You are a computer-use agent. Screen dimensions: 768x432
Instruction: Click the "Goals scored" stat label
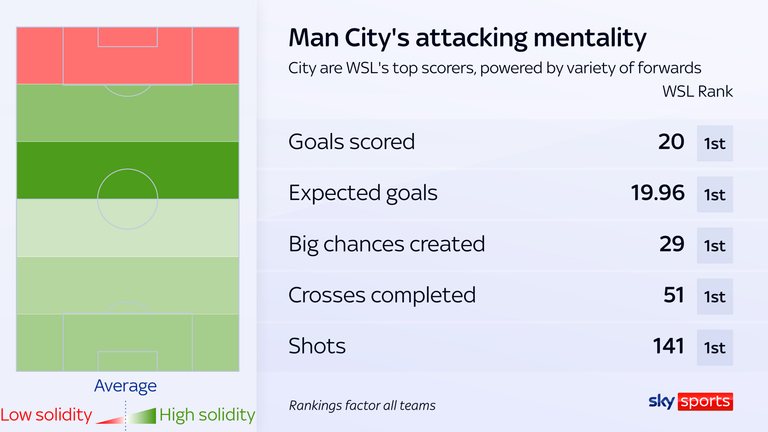point(351,143)
